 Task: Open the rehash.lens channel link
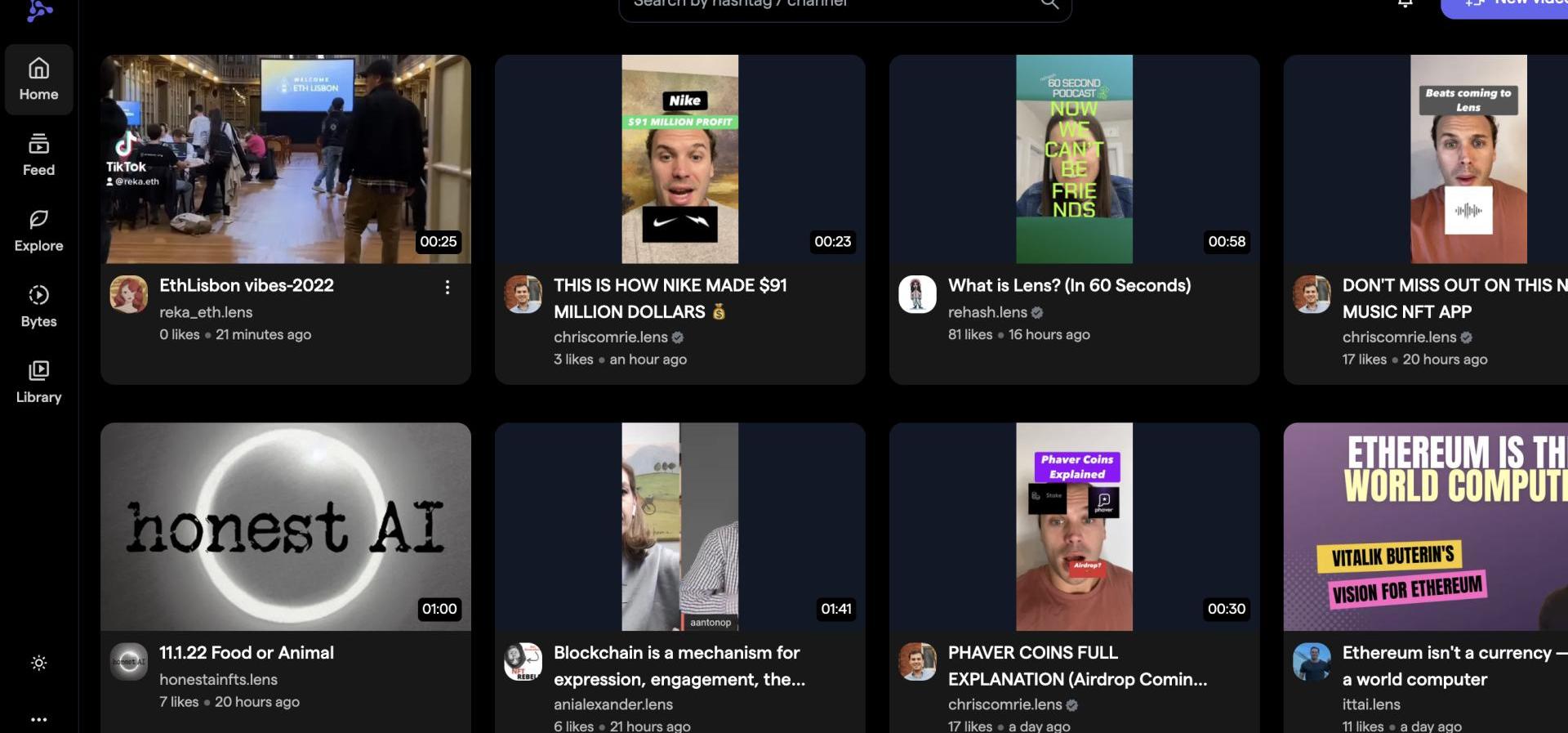(987, 312)
